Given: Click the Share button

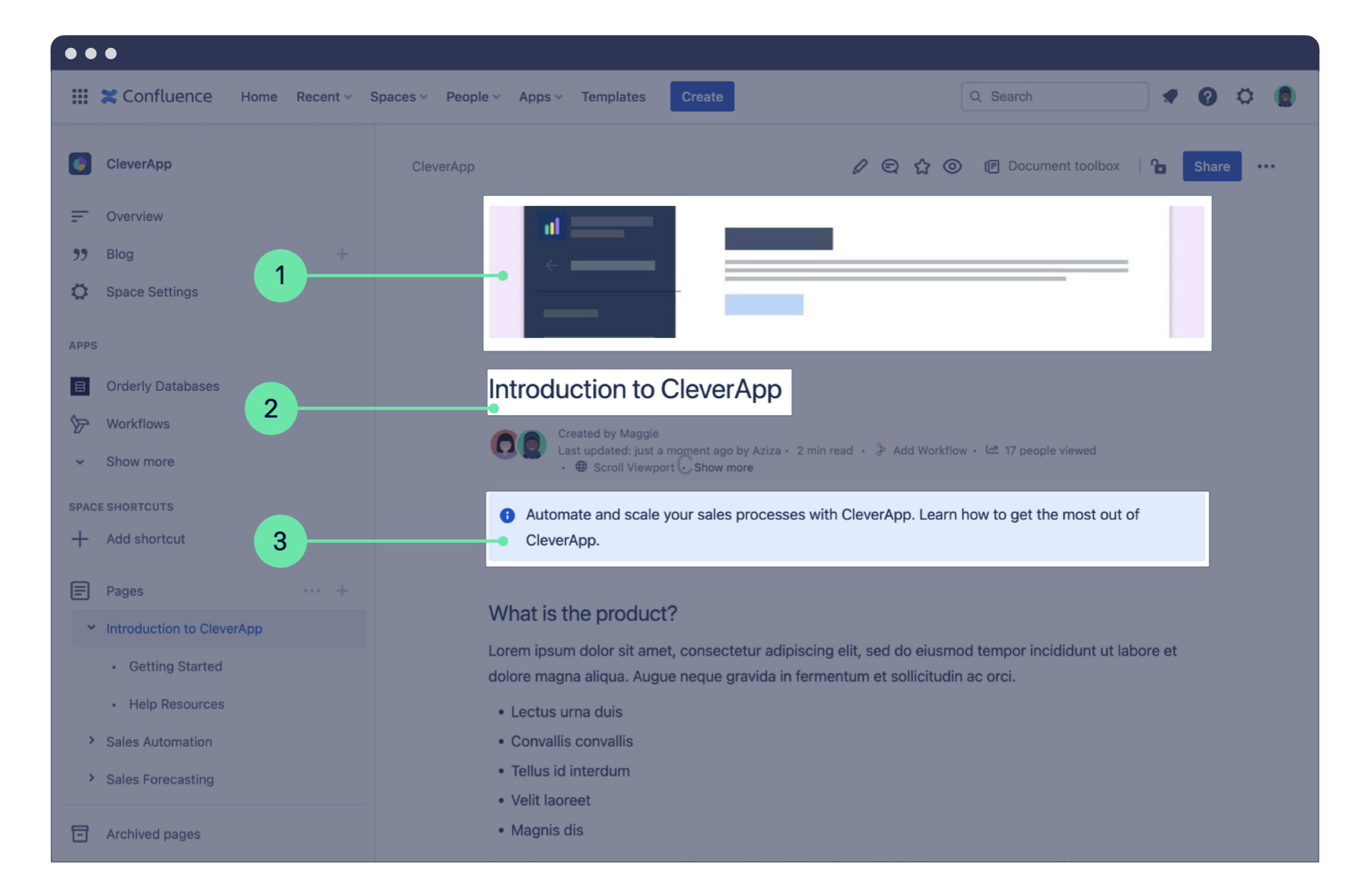Looking at the screenshot, I should (1211, 165).
